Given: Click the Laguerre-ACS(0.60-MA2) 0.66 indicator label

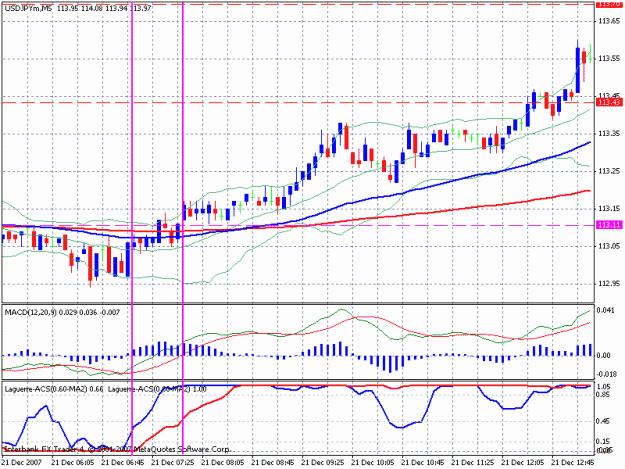Looking at the screenshot, I should click(x=54, y=389).
